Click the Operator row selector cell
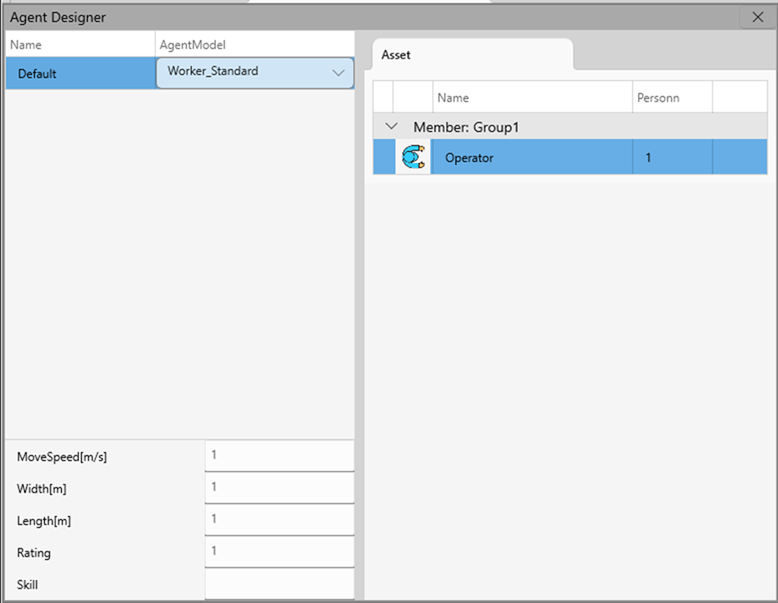 point(383,158)
